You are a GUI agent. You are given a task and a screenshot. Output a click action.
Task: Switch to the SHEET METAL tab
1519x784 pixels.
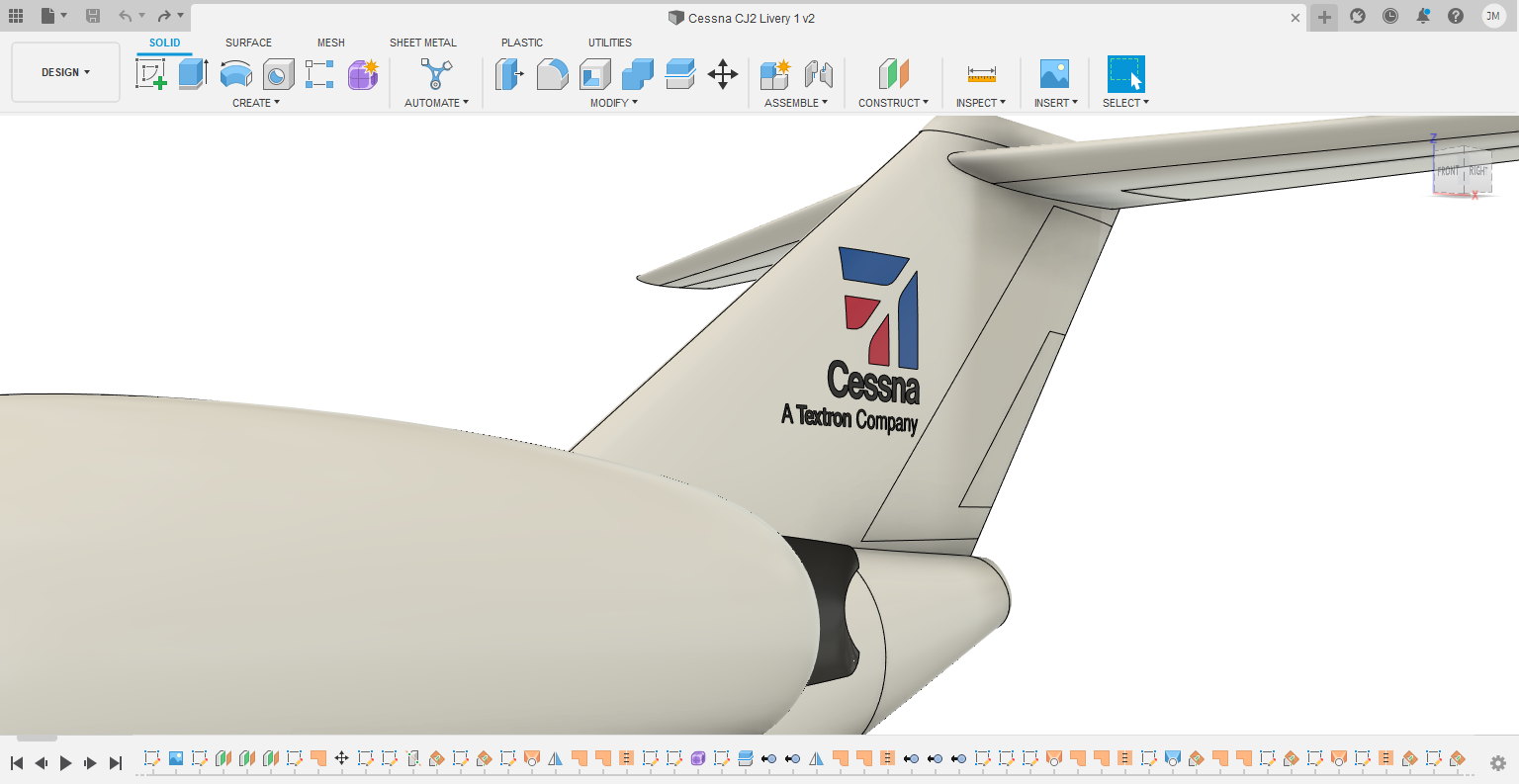pyautogui.click(x=423, y=43)
